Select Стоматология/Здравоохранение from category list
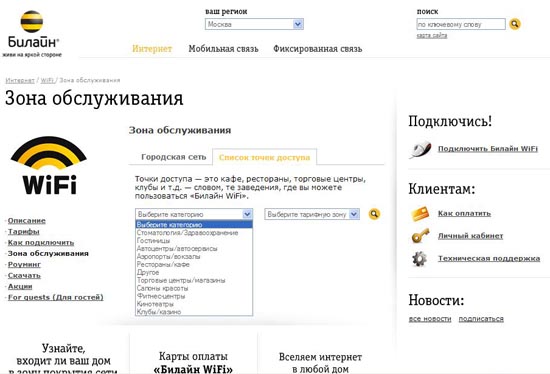This screenshot has height=374, width=550. coord(194,233)
